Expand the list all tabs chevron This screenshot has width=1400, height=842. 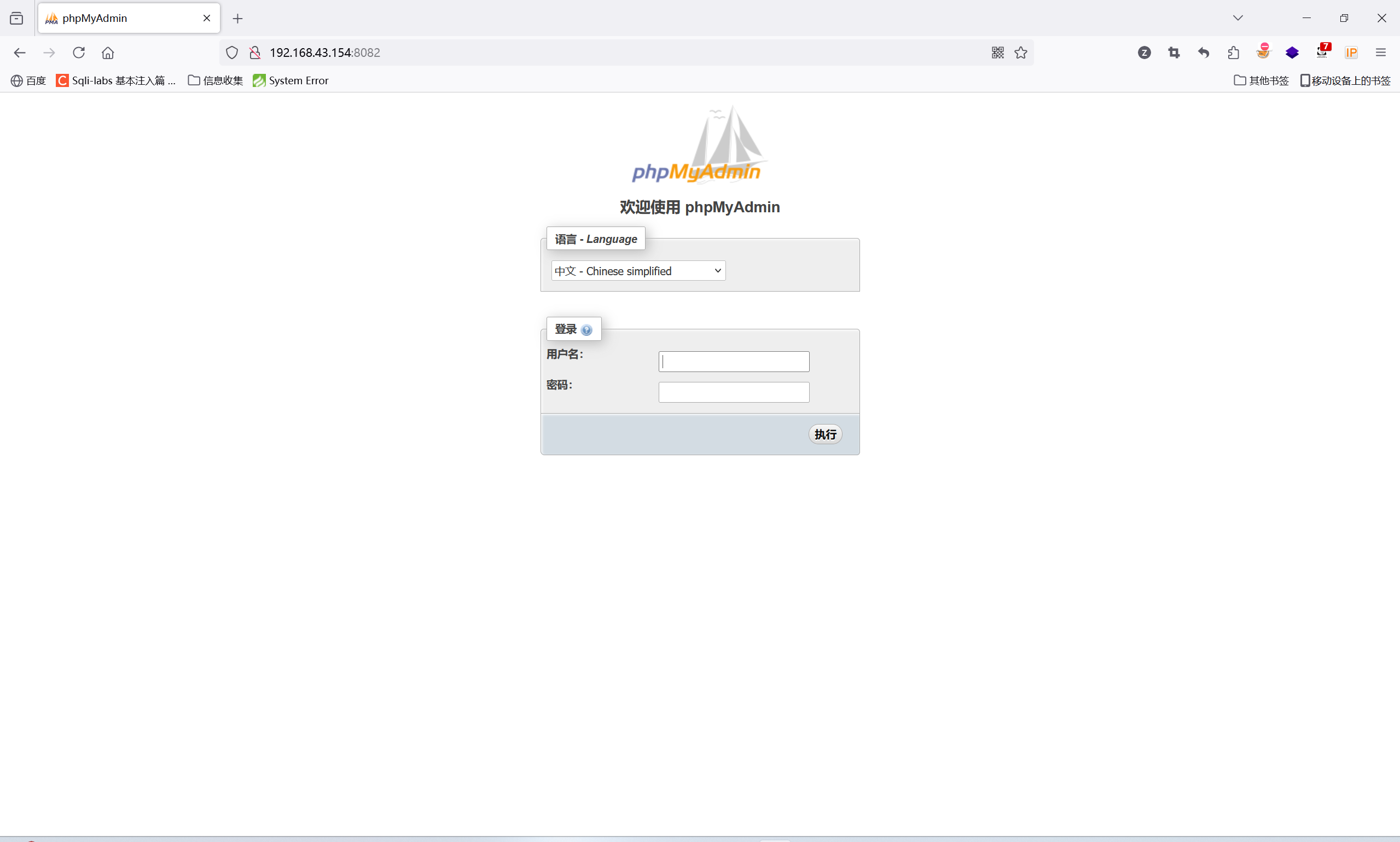pos(1238,18)
